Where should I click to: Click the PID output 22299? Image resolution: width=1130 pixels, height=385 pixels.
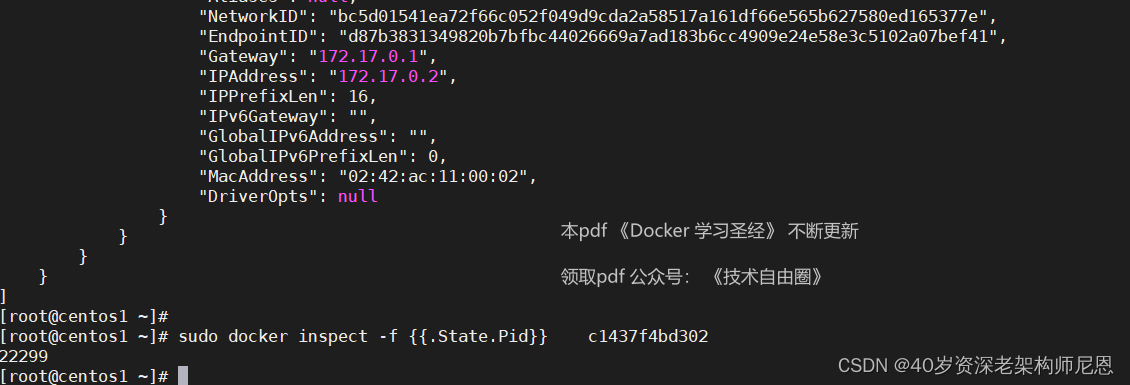click(x=24, y=357)
